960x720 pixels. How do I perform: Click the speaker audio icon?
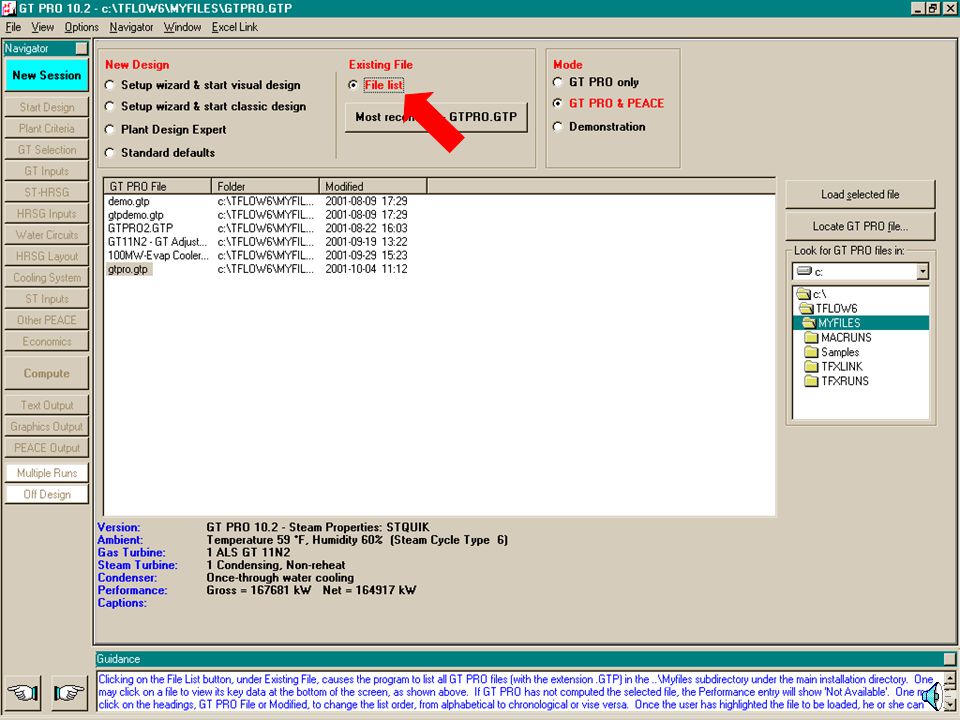pos(932,697)
